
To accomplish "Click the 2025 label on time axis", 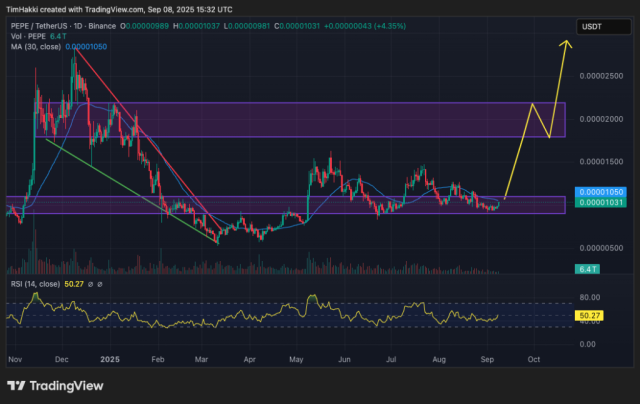I will pyautogui.click(x=110, y=360).
